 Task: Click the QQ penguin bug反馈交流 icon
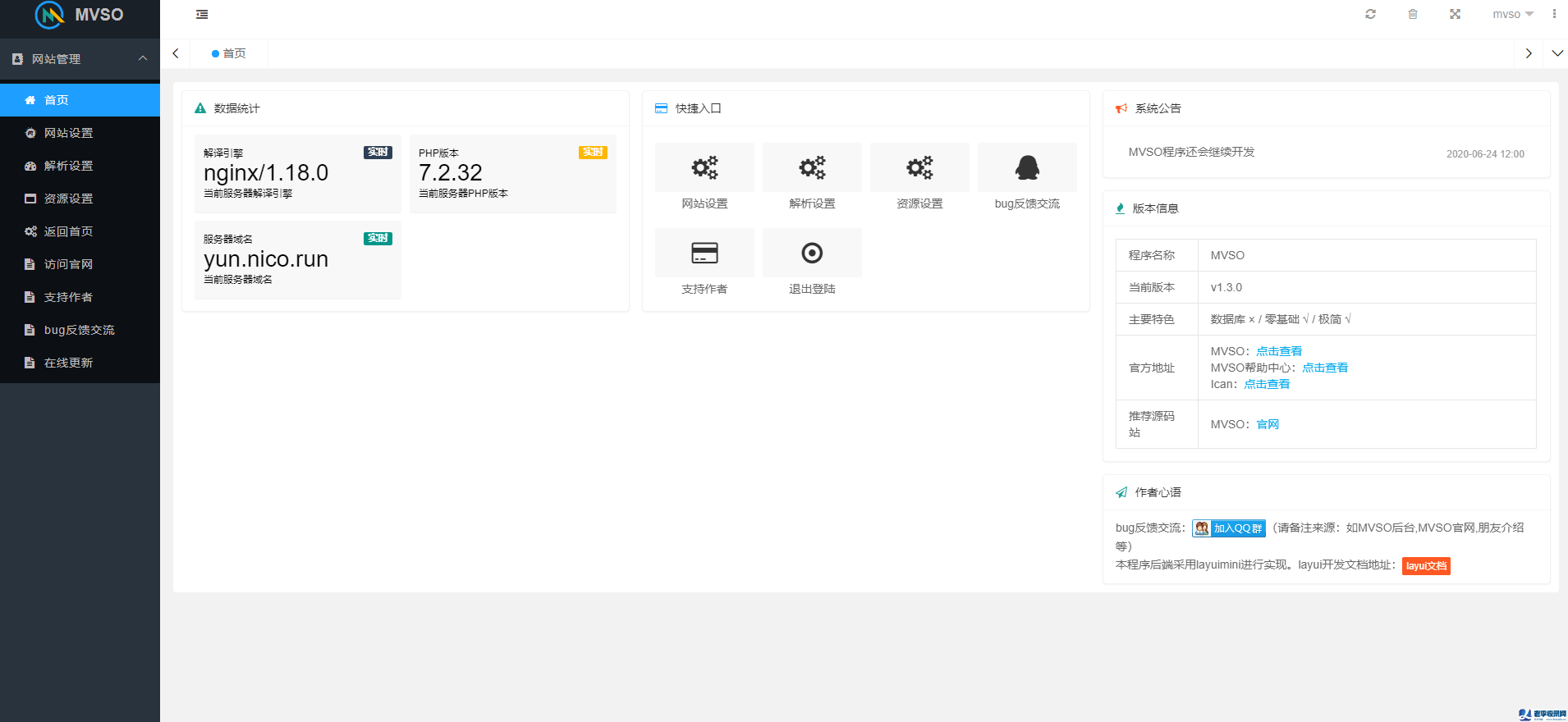[x=1027, y=167]
